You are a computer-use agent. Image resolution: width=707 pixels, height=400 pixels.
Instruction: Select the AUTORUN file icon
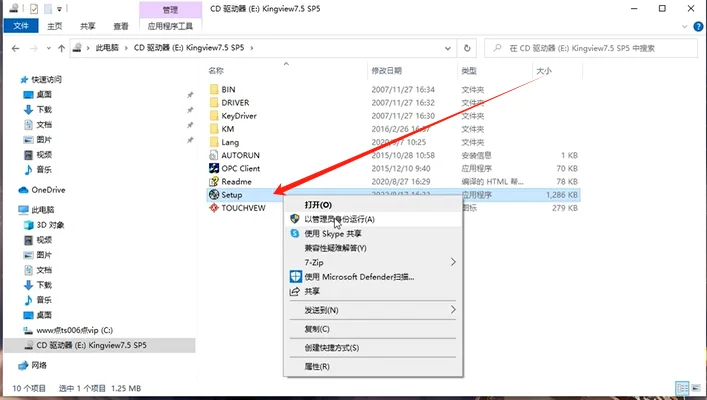[x=214, y=155]
